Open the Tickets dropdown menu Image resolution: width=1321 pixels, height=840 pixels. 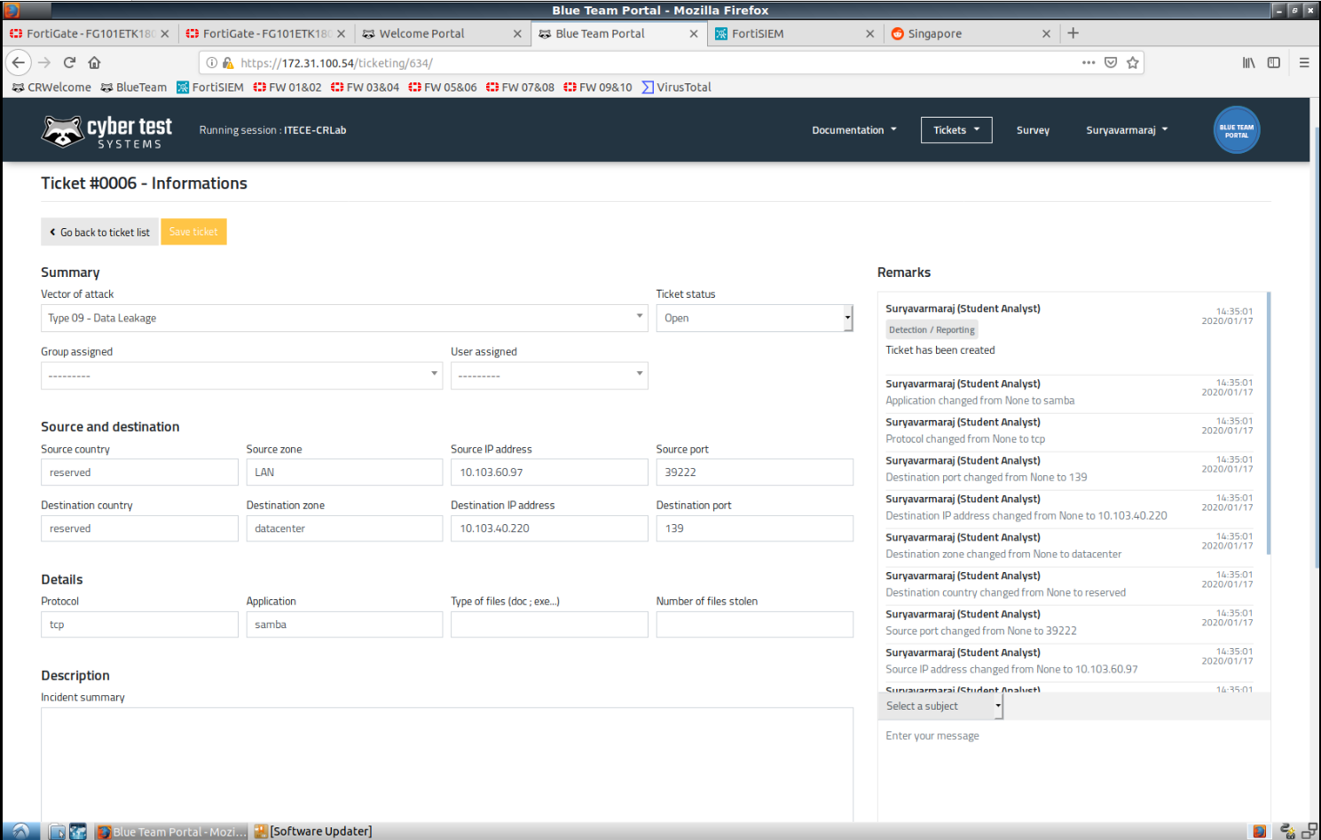pos(956,130)
